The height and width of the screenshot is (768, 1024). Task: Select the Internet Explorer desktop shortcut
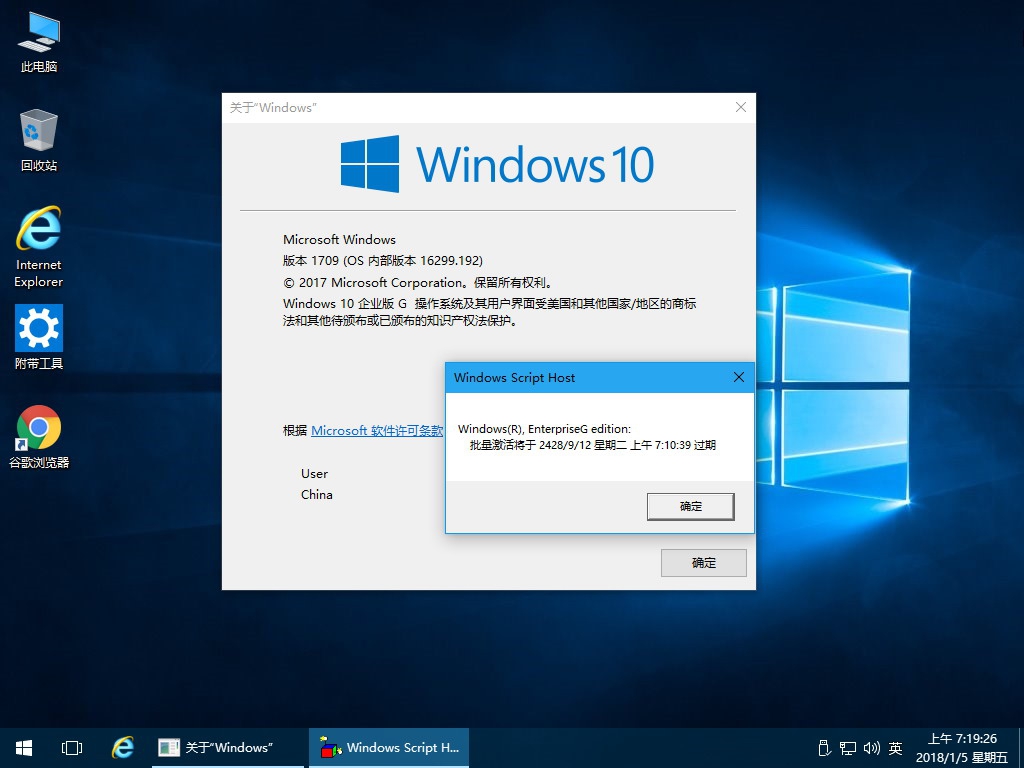coord(39,247)
